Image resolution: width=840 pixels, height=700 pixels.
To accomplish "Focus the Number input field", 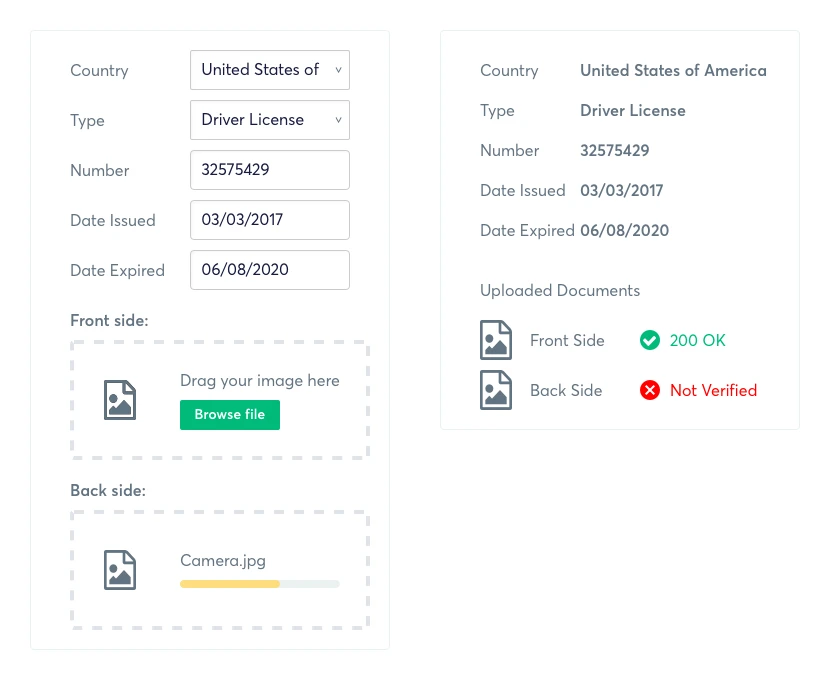I will [270, 170].
